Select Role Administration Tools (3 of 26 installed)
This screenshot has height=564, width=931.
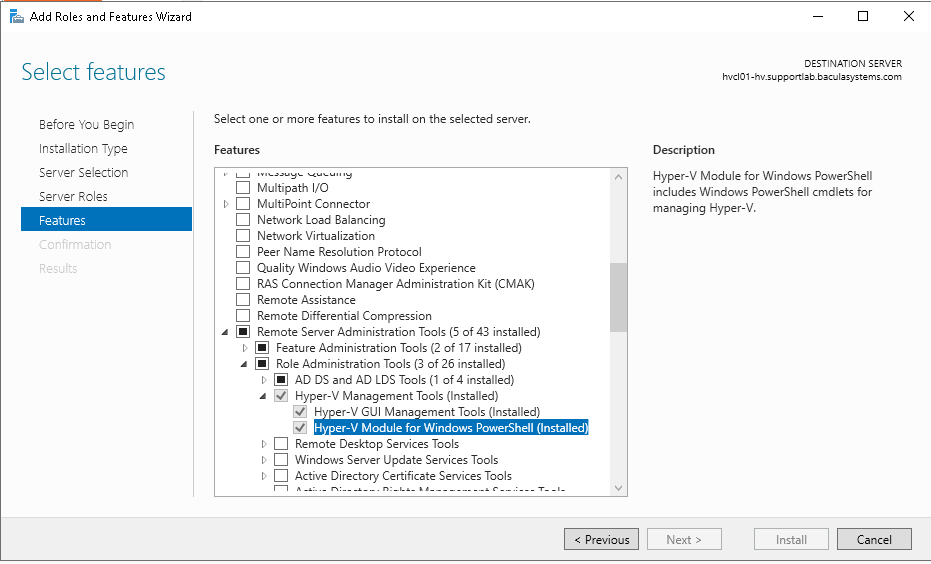[391, 364]
